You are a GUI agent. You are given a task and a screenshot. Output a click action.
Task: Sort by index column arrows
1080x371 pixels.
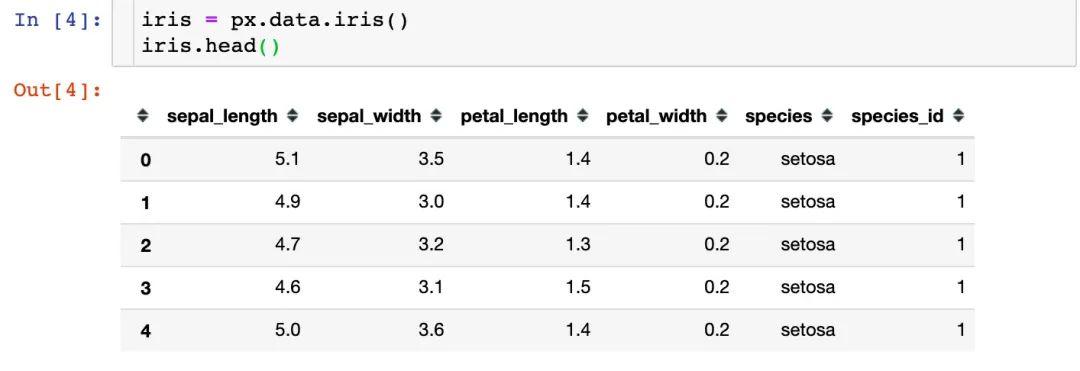143,116
